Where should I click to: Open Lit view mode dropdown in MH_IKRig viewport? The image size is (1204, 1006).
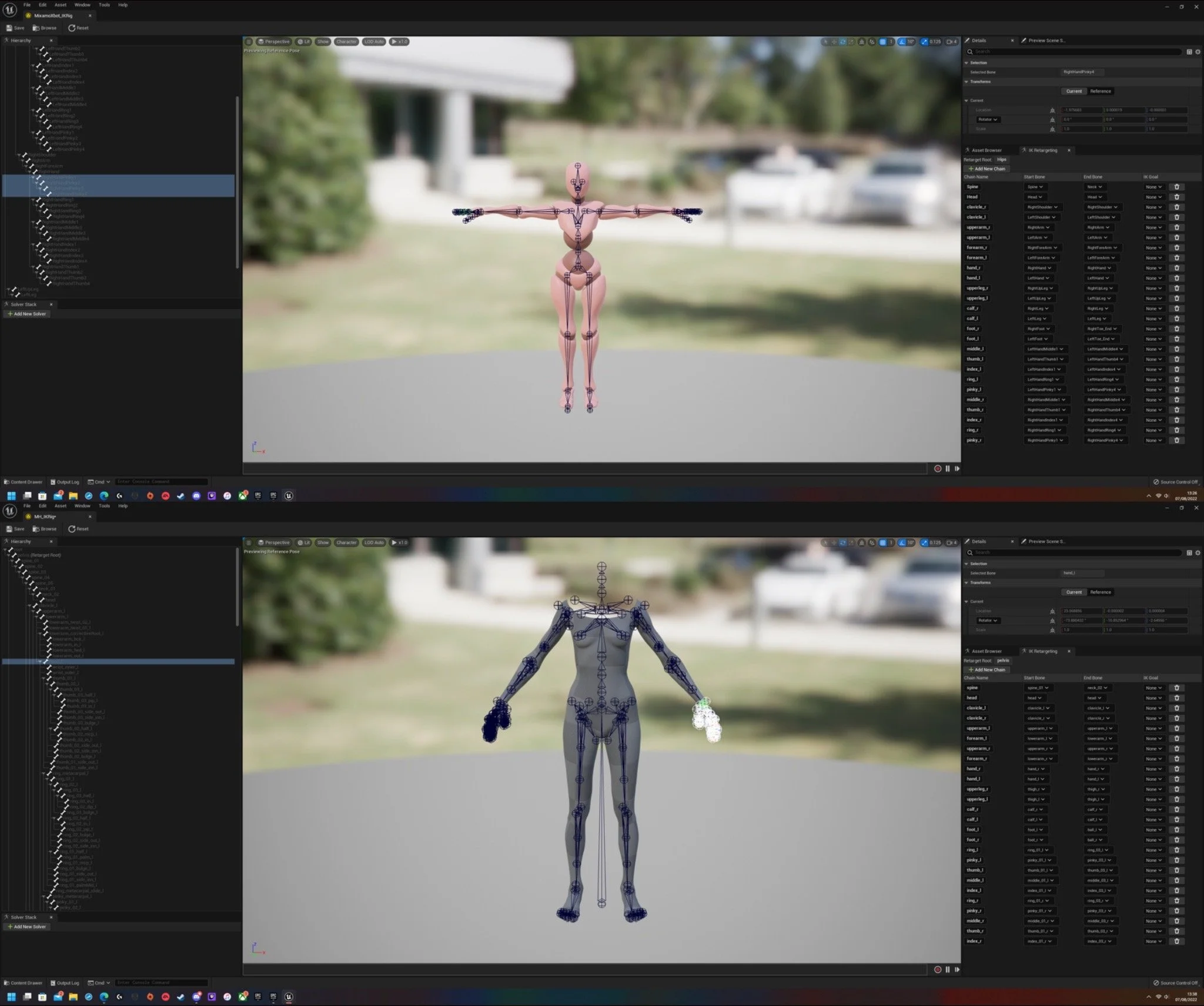pyautogui.click(x=303, y=542)
